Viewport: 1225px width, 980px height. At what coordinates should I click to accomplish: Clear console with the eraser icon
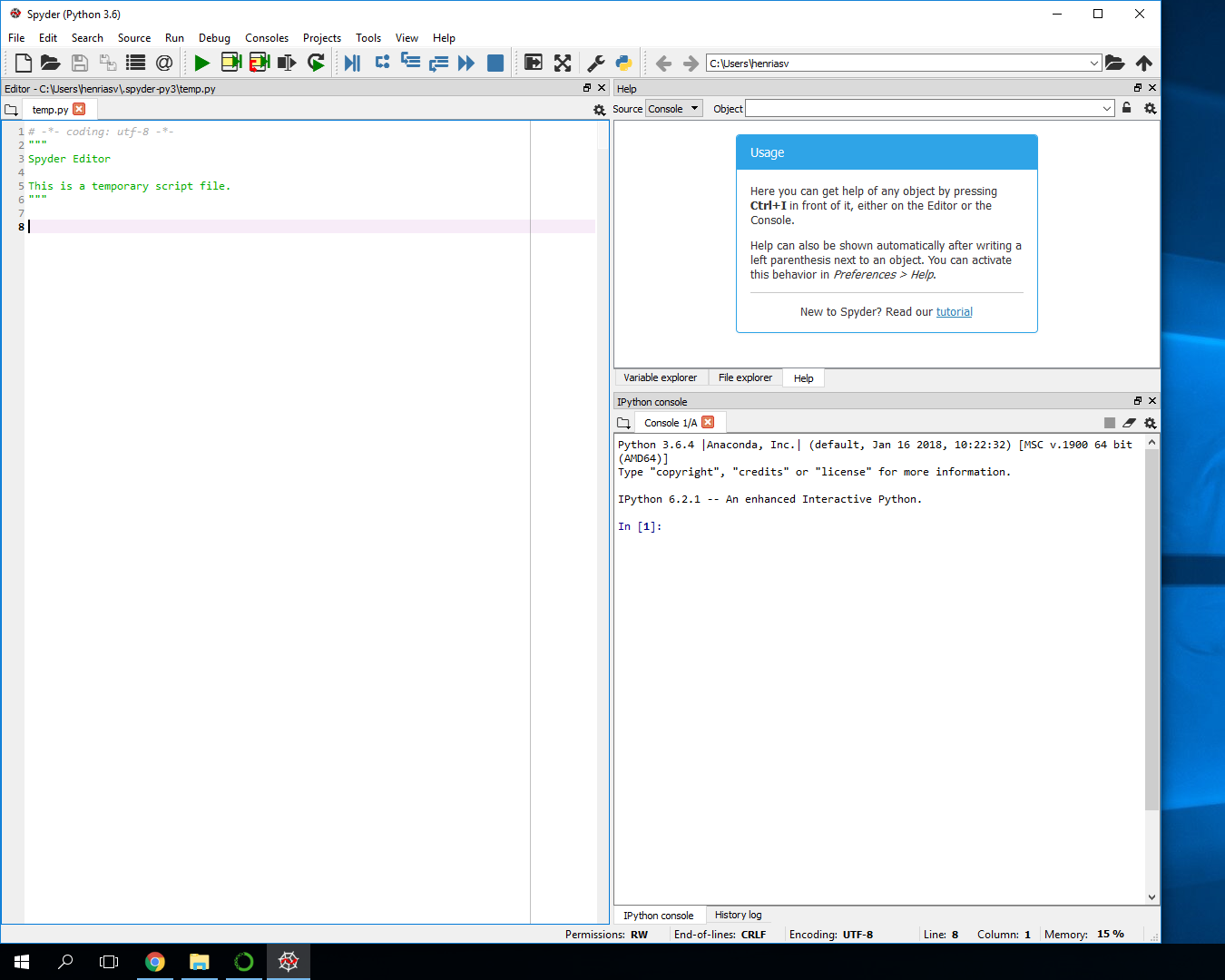(x=1129, y=423)
